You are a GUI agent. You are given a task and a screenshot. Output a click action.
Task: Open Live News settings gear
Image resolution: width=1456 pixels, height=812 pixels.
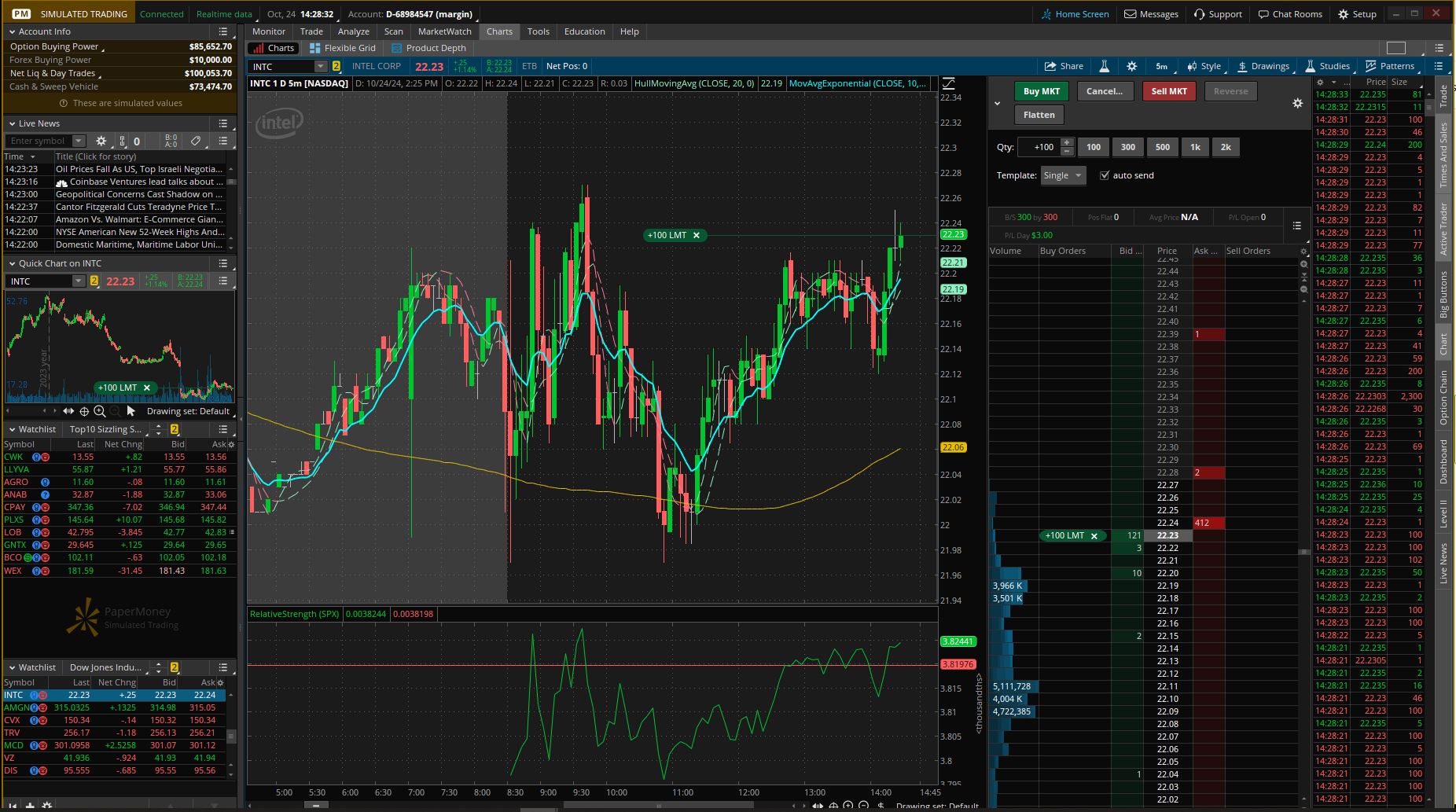click(x=101, y=141)
